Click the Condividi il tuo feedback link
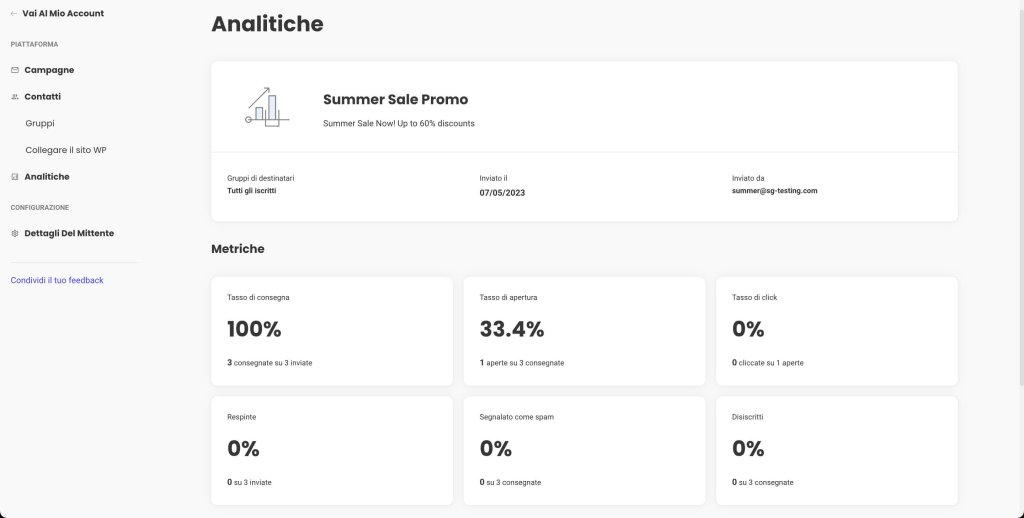The height and width of the screenshot is (518, 1024). point(57,280)
